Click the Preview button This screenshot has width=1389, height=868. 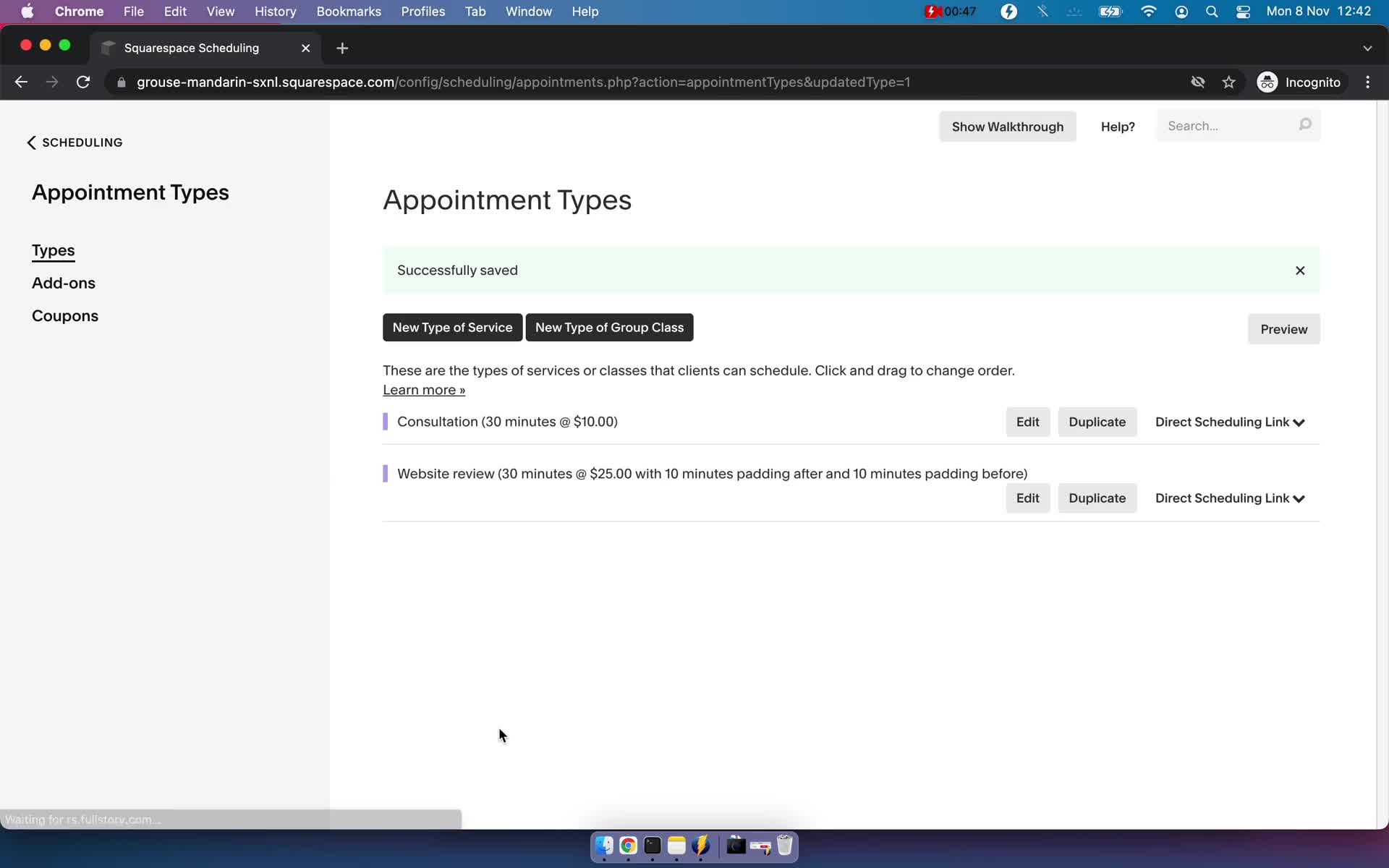click(1283, 329)
